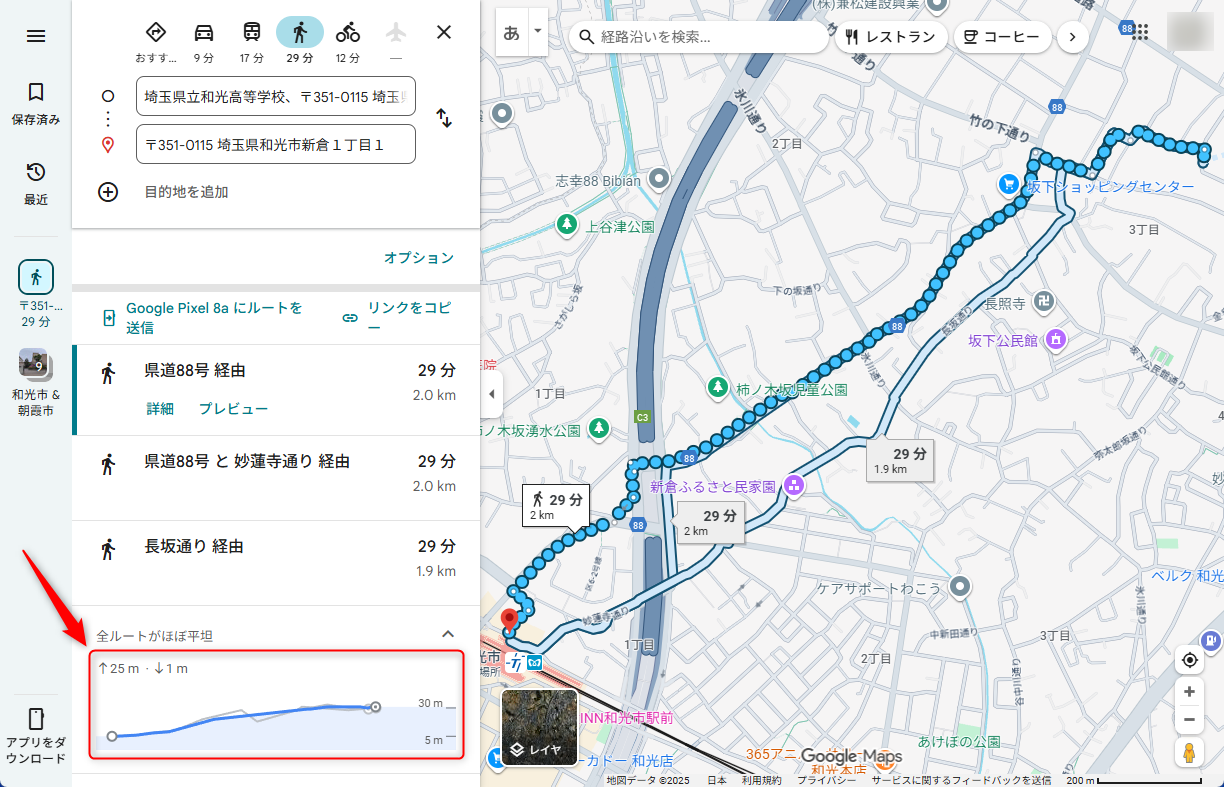Open the main navigation menu

(35, 35)
